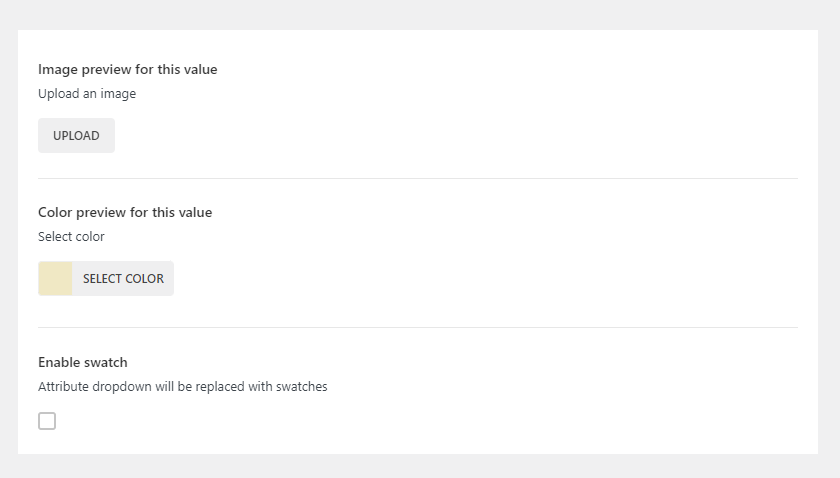Click the 'Upload an image' description text
The width and height of the screenshot is (840, 478).
coord(87,94)
